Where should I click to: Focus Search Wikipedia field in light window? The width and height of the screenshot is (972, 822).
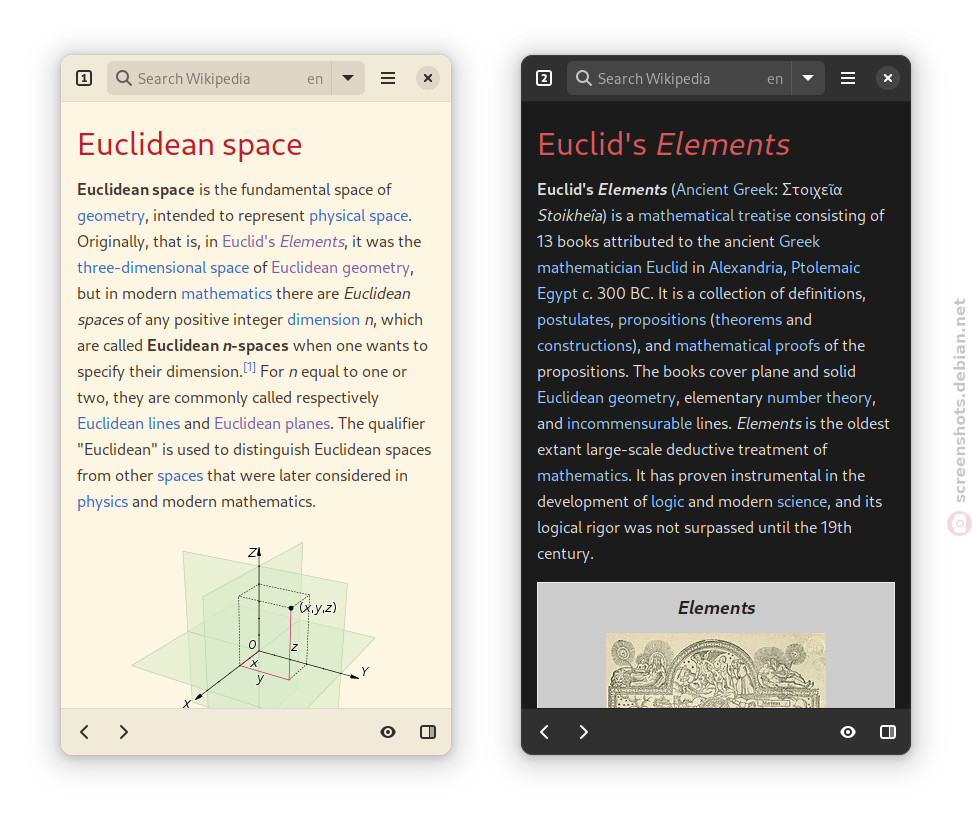pyautogui.click(x=219, y=78)
